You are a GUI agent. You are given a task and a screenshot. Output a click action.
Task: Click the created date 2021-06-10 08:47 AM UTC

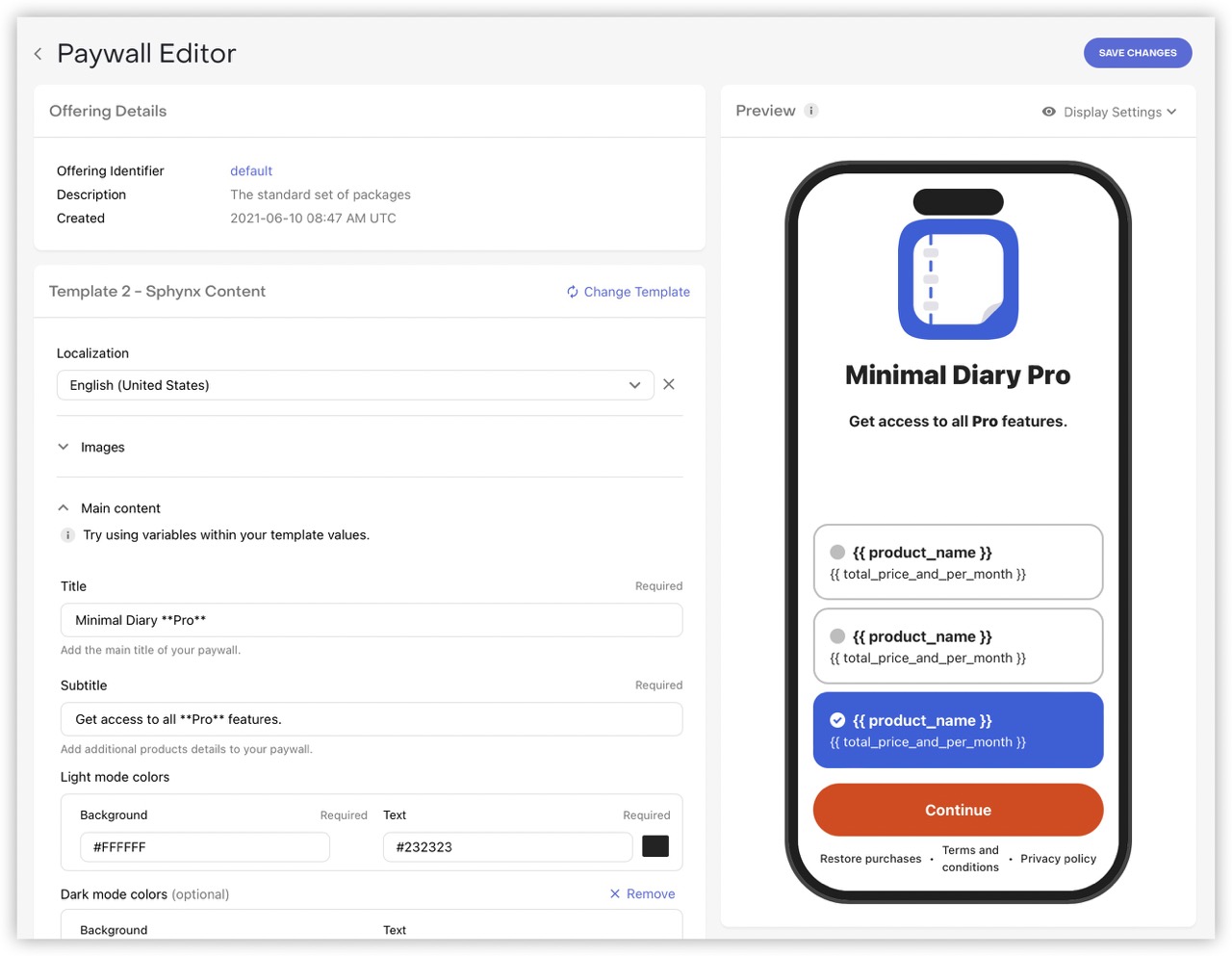[313, 218]
